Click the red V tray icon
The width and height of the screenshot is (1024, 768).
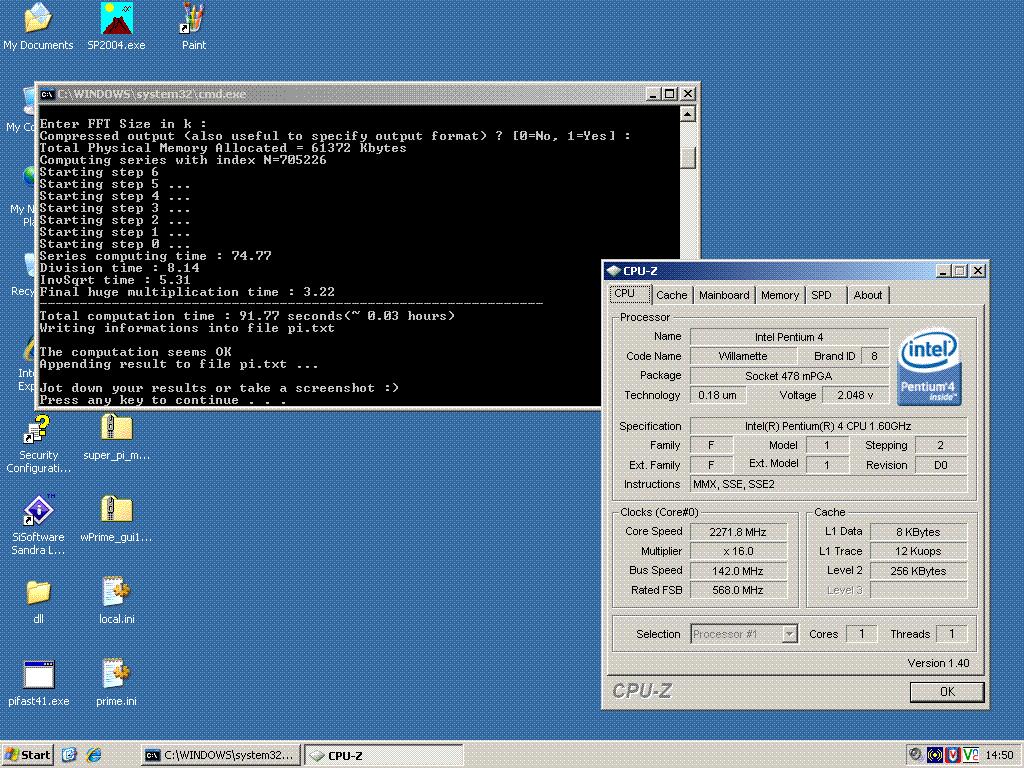[x=953, y=755]
